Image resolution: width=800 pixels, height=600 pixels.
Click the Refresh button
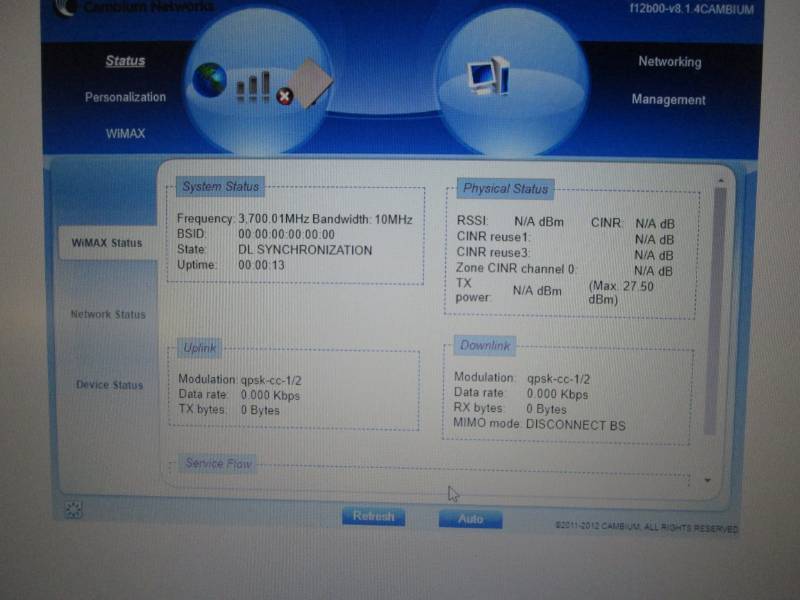(x=373, y=517)
